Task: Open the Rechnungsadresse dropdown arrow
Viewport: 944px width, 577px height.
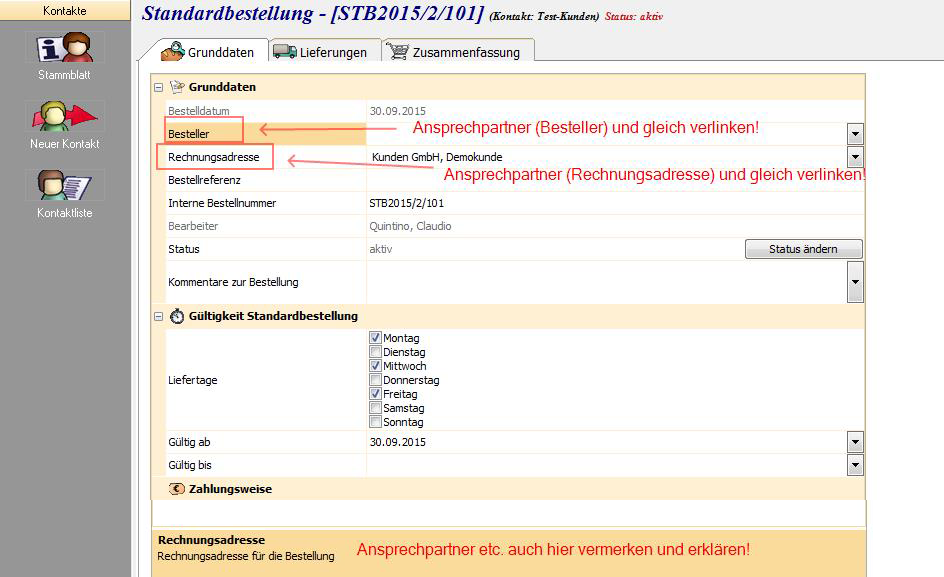Action: pos(855,157)
